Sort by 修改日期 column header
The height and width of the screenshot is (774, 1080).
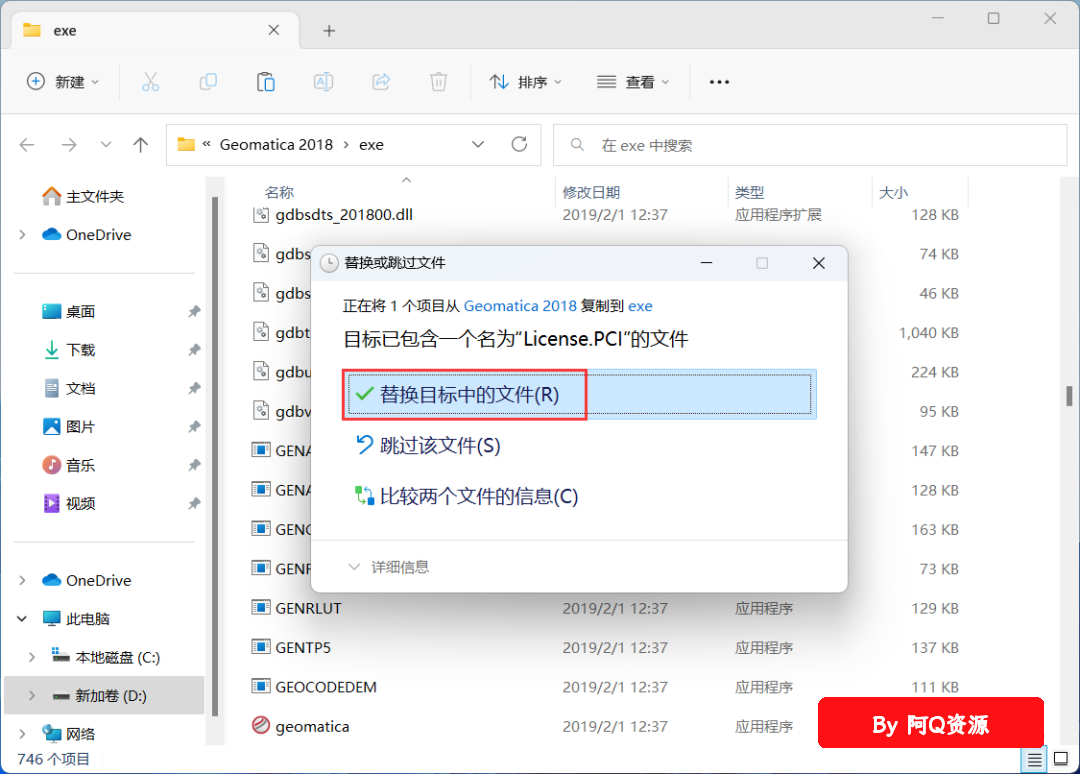[x=591, y=192]
